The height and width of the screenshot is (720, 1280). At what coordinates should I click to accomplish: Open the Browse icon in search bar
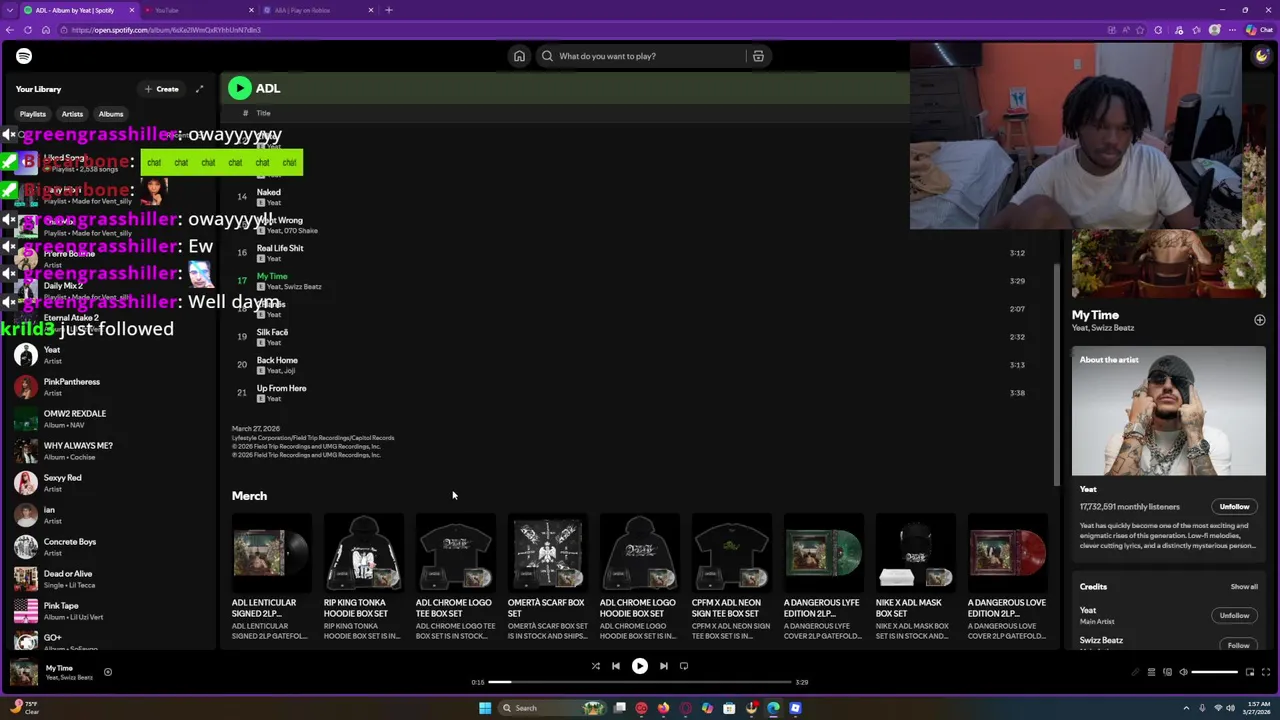(x=758, y=56)
